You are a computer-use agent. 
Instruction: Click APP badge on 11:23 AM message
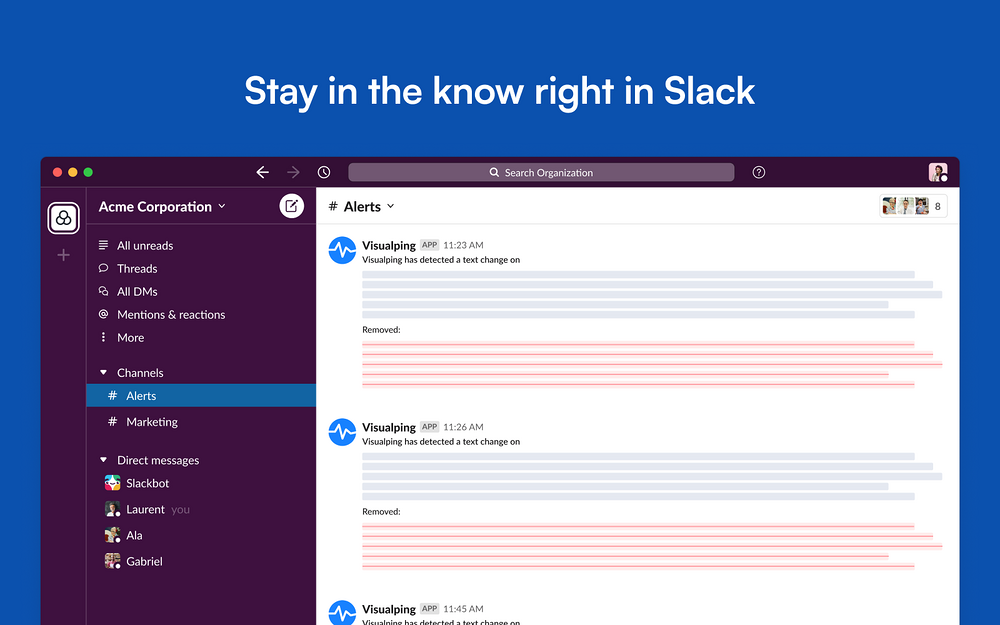pos(429,245)
